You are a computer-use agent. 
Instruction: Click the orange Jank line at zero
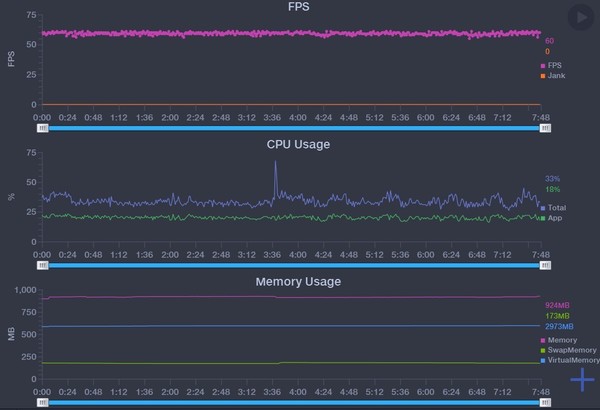(291, 104)
